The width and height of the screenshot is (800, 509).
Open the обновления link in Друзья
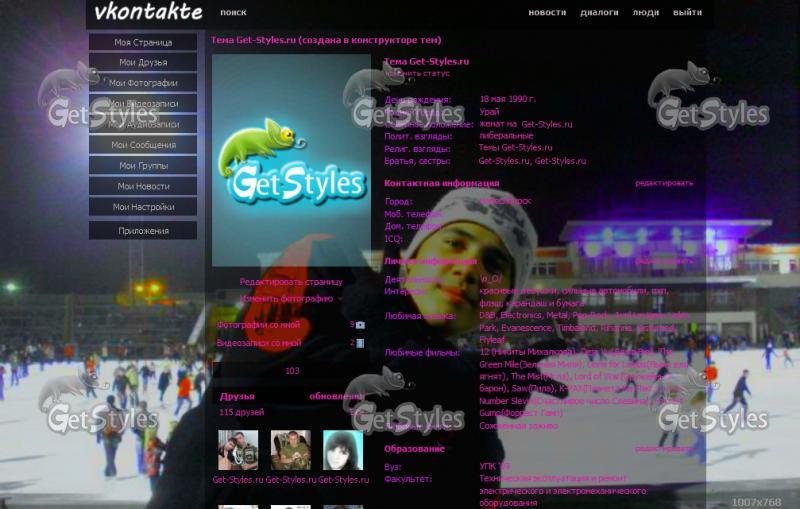pos(336,396)
